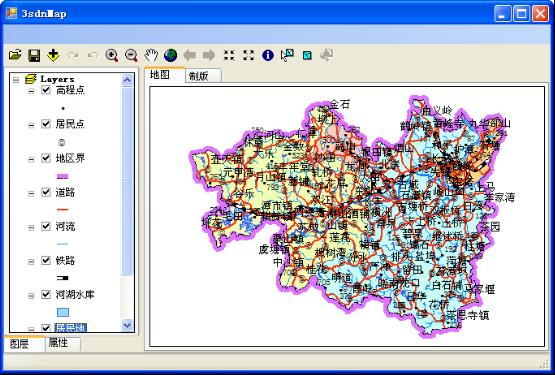
Task: Select the 铁路 layer name
Action: coord(65,261)
